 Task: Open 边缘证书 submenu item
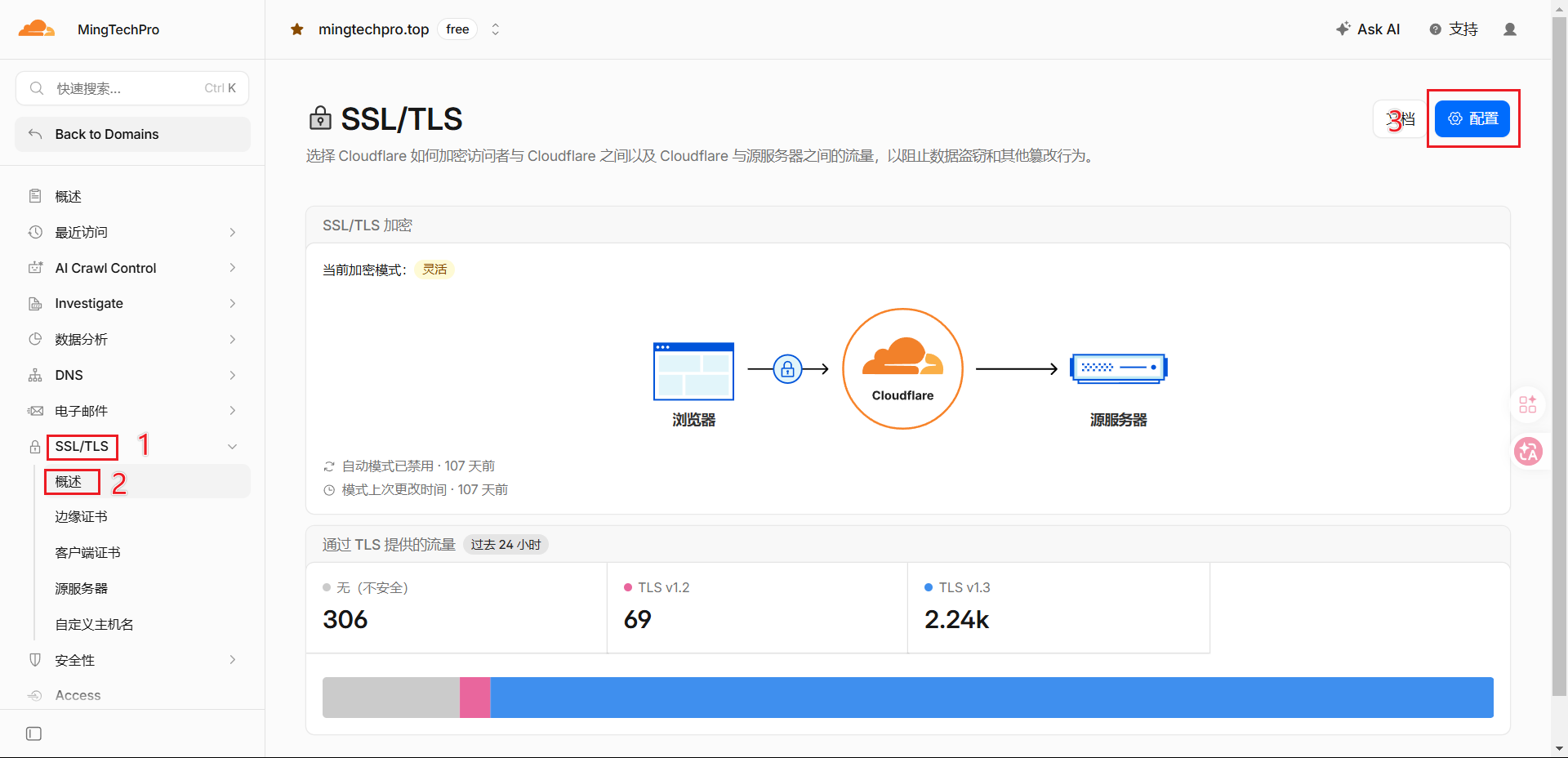tap(81, 517)
